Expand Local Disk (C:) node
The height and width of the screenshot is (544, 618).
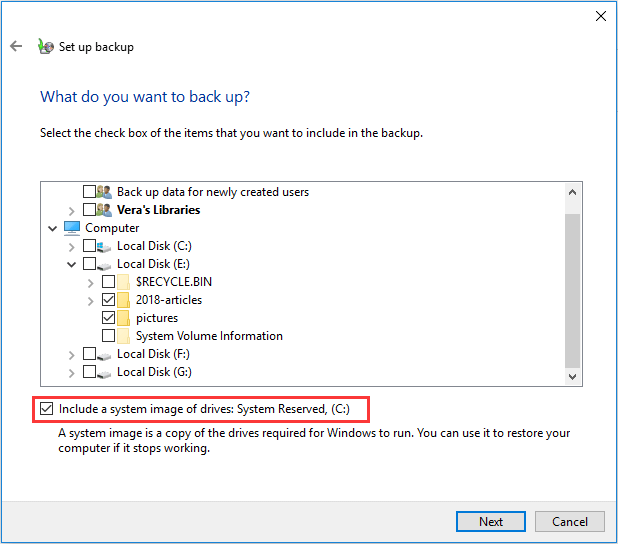(71, 247)
